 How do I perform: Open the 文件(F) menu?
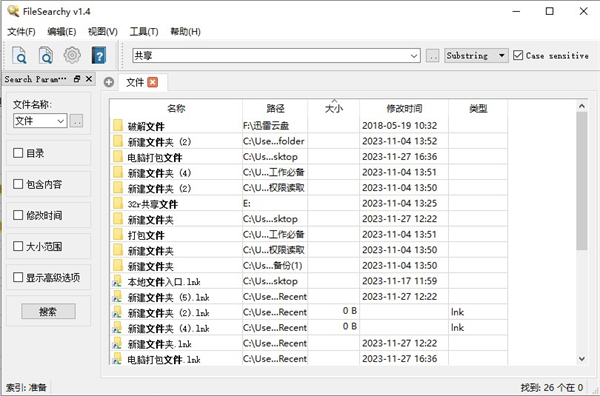tap(21, 31)
